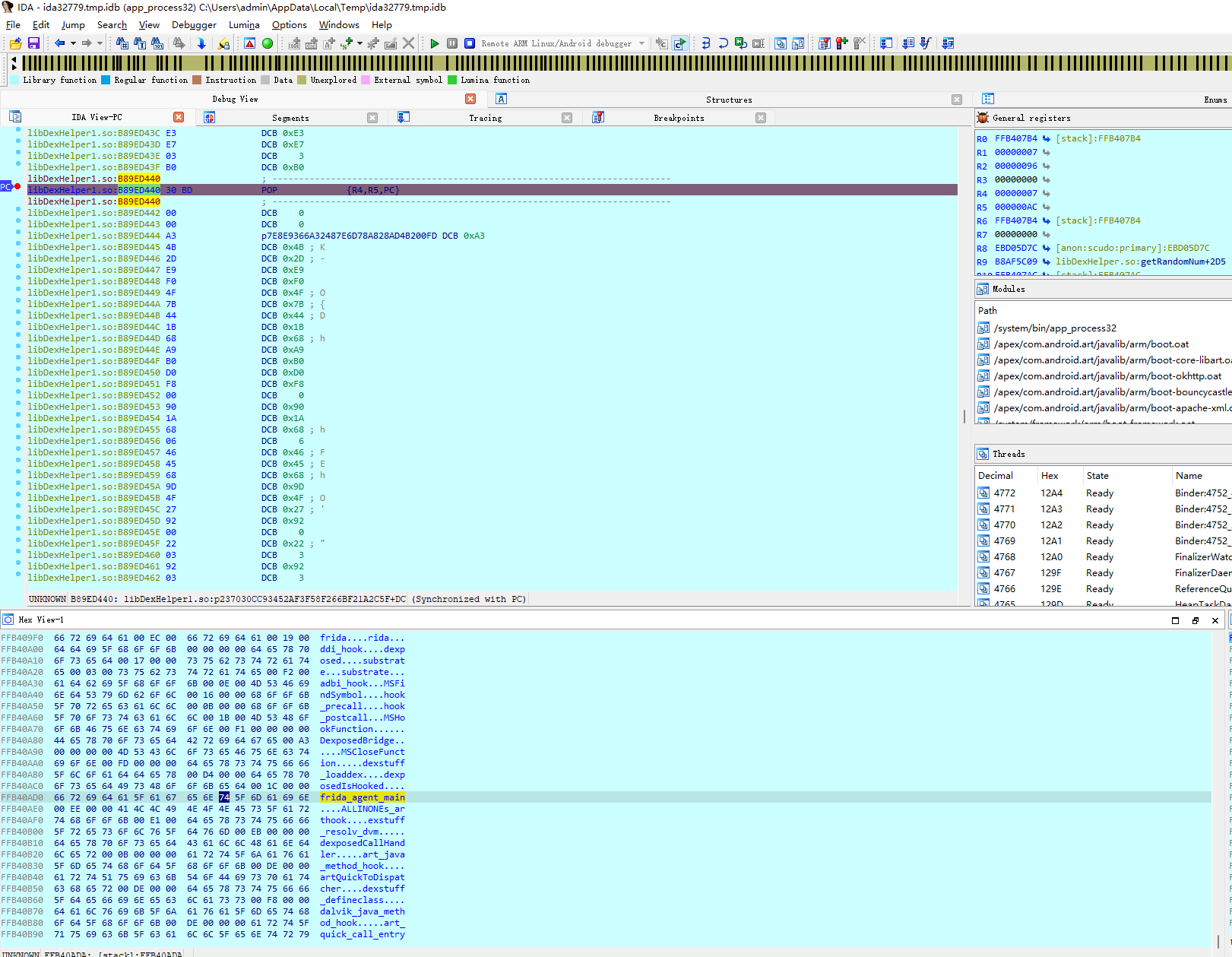Click the green Start process play button

coord(435,43)
